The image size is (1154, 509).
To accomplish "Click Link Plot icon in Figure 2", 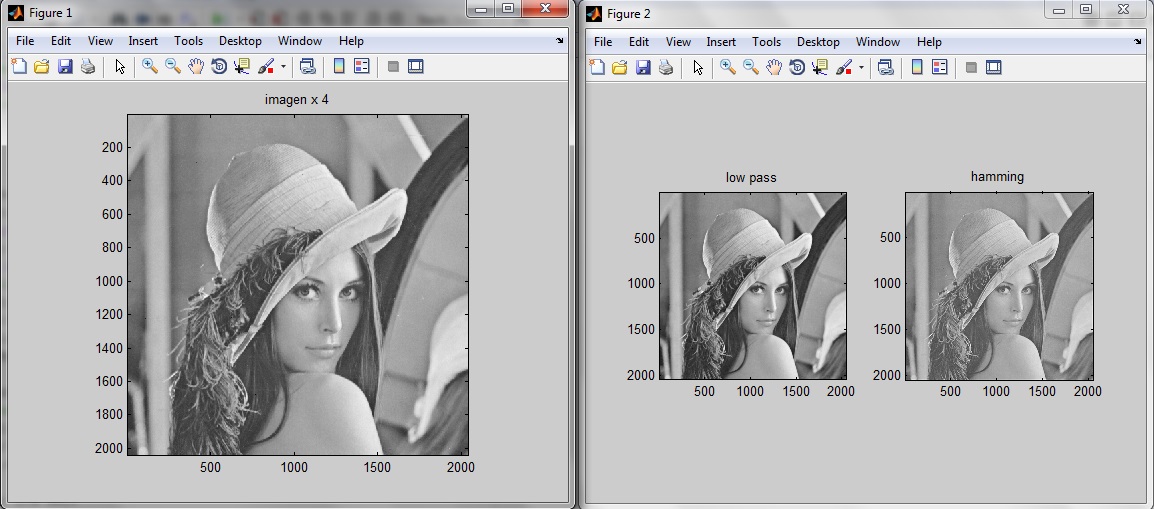I will click(x=885, y=68).
